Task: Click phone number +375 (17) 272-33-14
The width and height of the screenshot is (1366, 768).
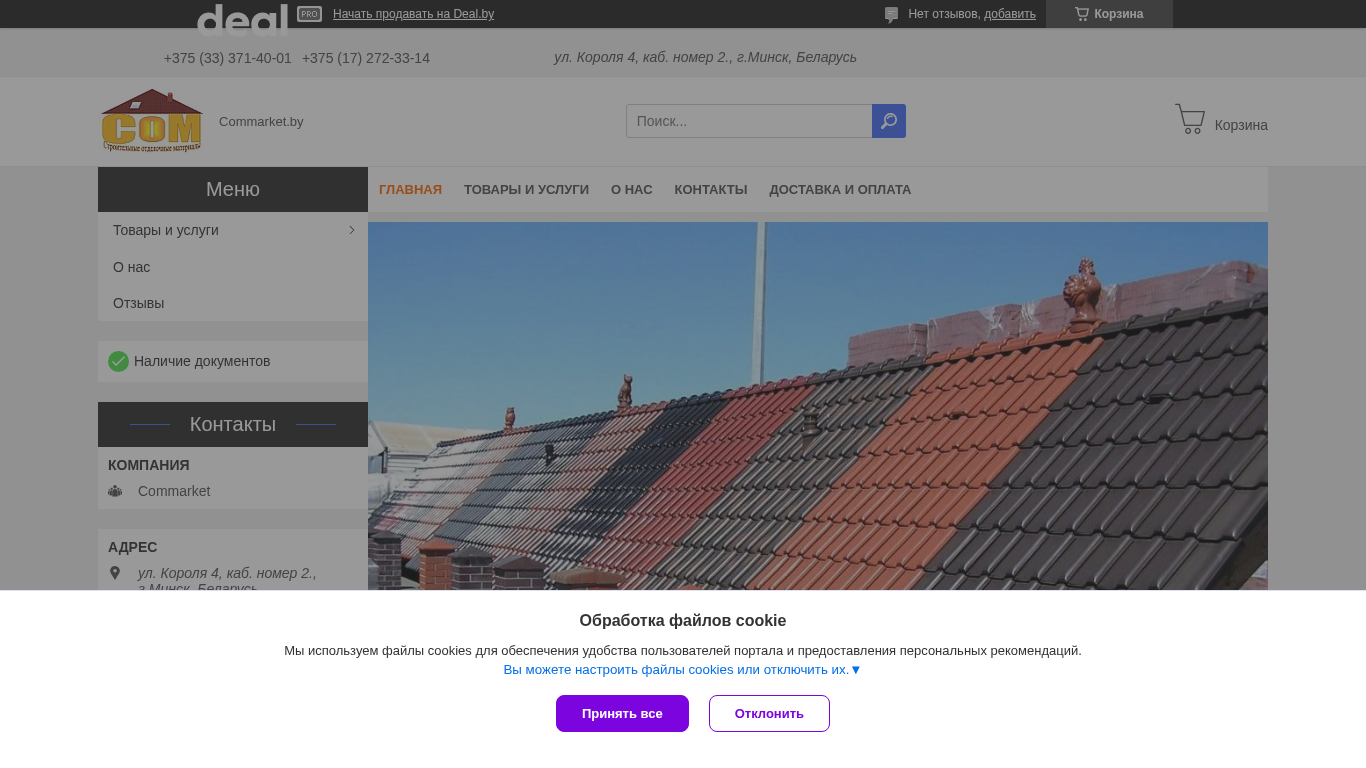Action: (x=366, y=58)
